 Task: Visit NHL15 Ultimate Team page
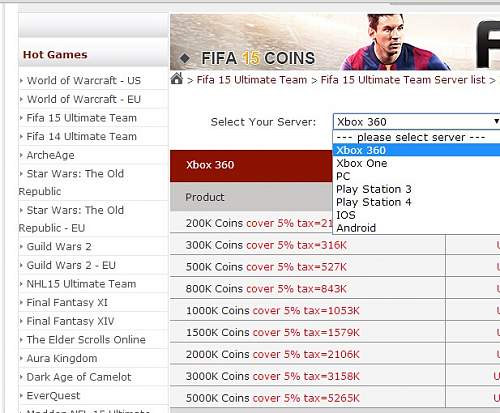click(x=81, y=284)
